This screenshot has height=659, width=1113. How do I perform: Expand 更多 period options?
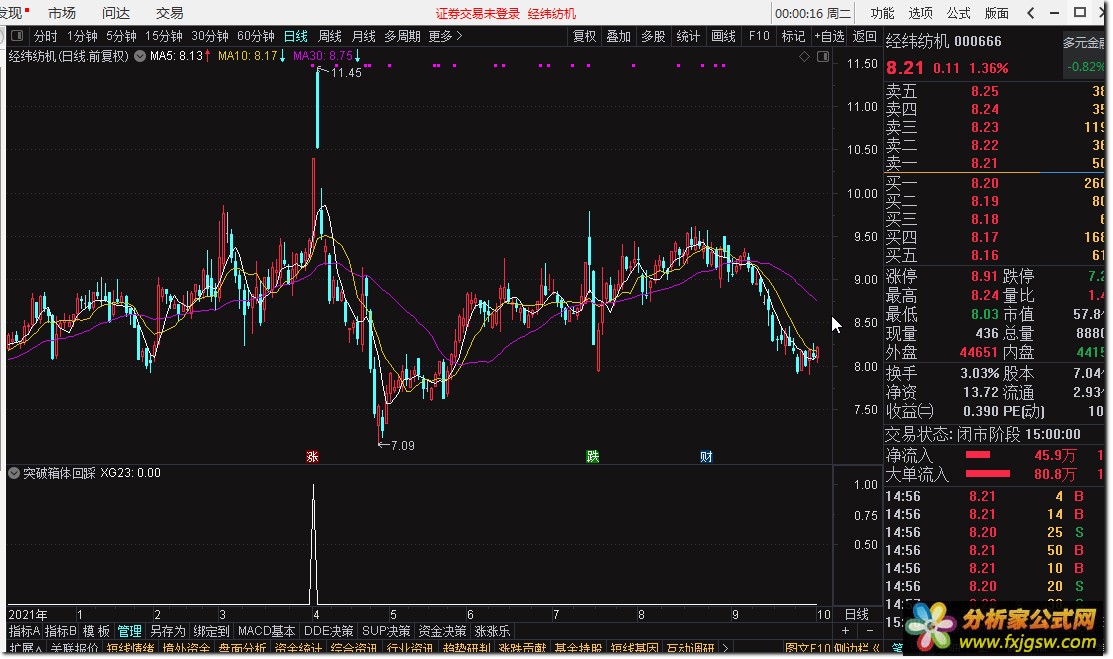pyautogui.click(x=445, y=36)
